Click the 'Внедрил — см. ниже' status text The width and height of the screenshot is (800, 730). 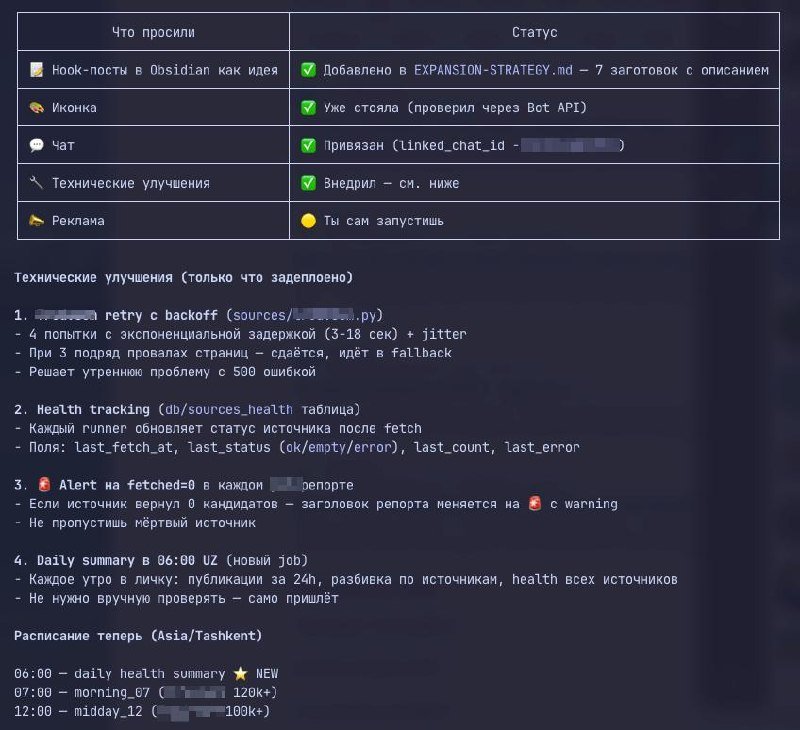[391, 183]
